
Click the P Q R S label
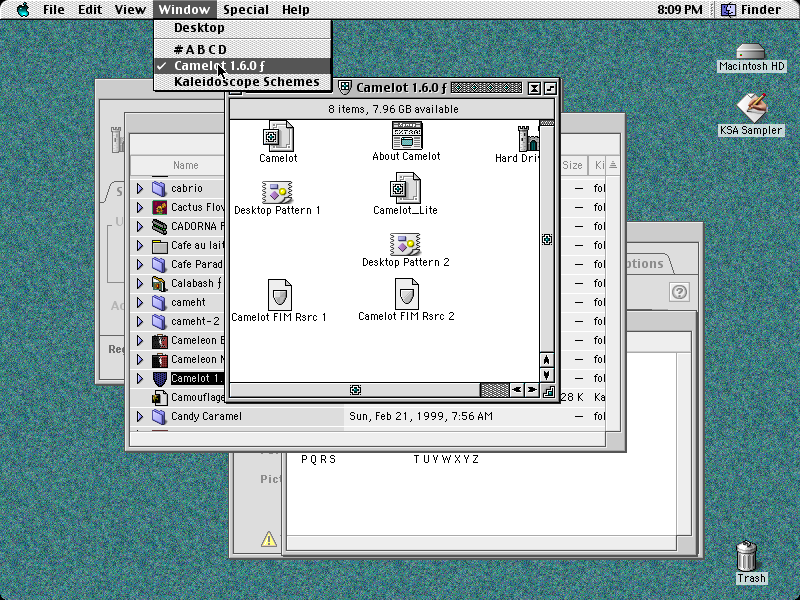[318, 459]
